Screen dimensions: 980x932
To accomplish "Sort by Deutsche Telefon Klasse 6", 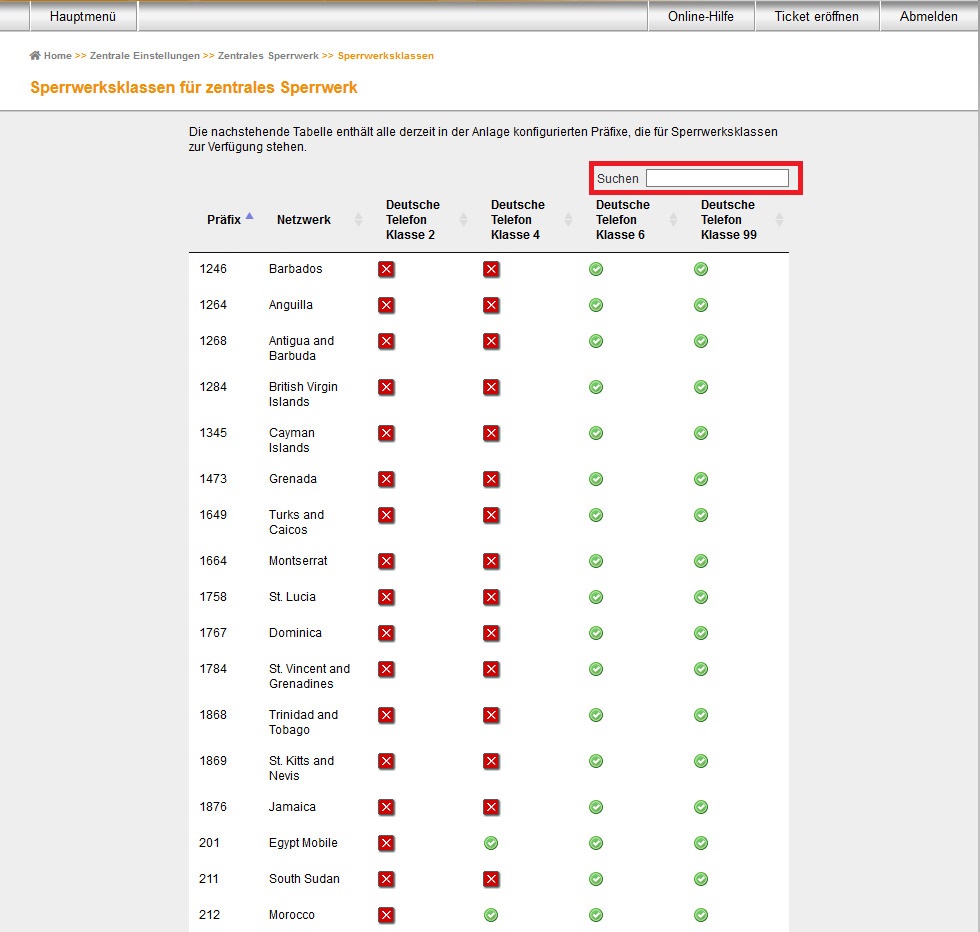I will pos(622,219).
